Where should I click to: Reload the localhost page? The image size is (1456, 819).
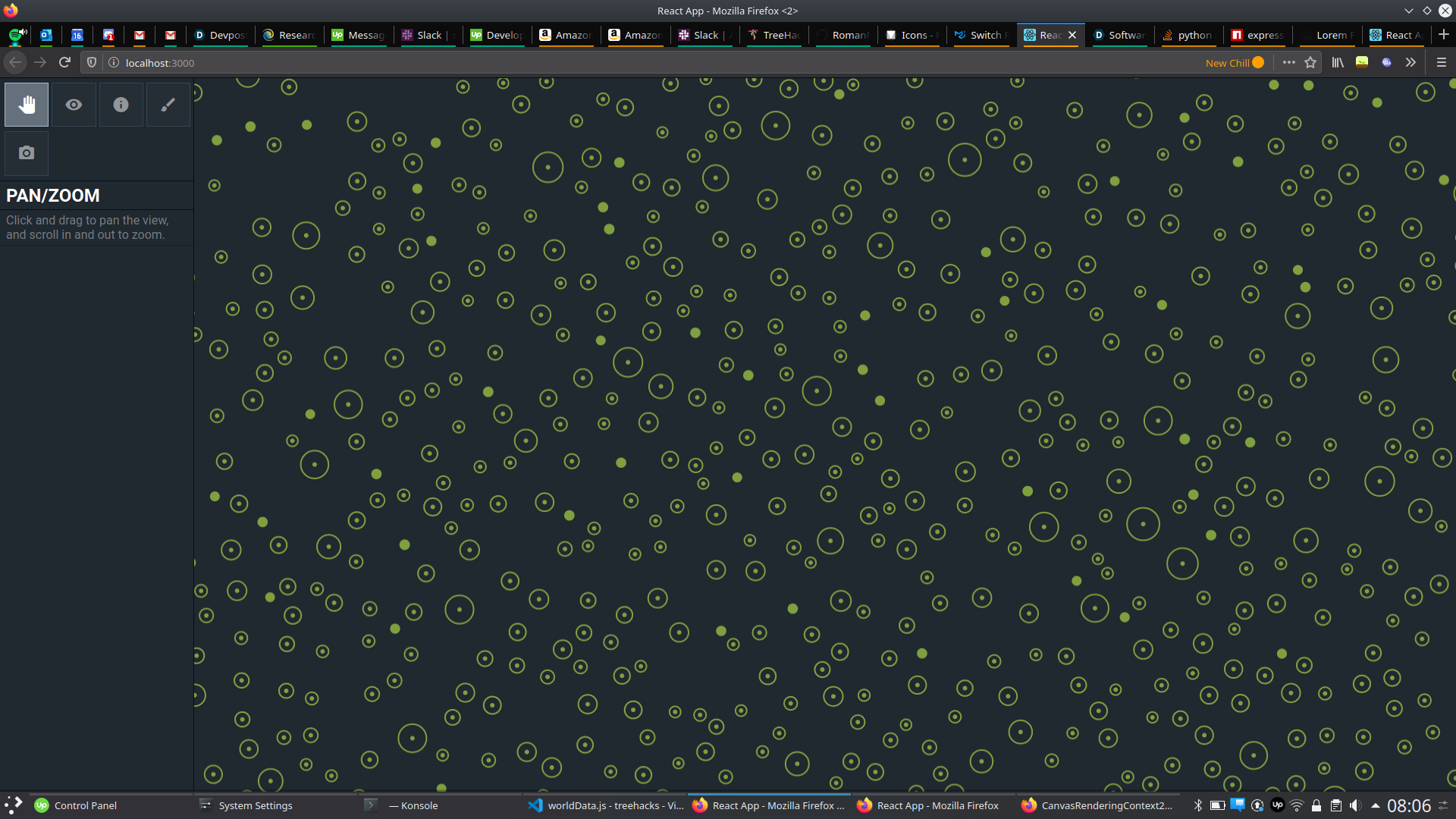tap(65, 63)
